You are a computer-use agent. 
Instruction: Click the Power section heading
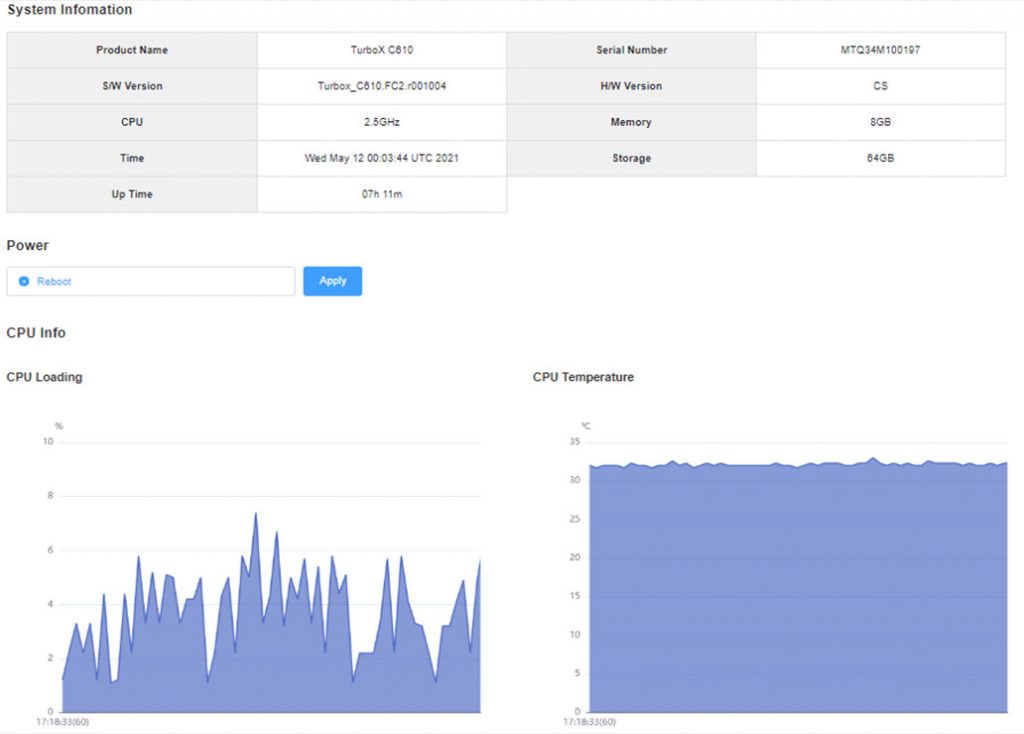tap(27, 246)
